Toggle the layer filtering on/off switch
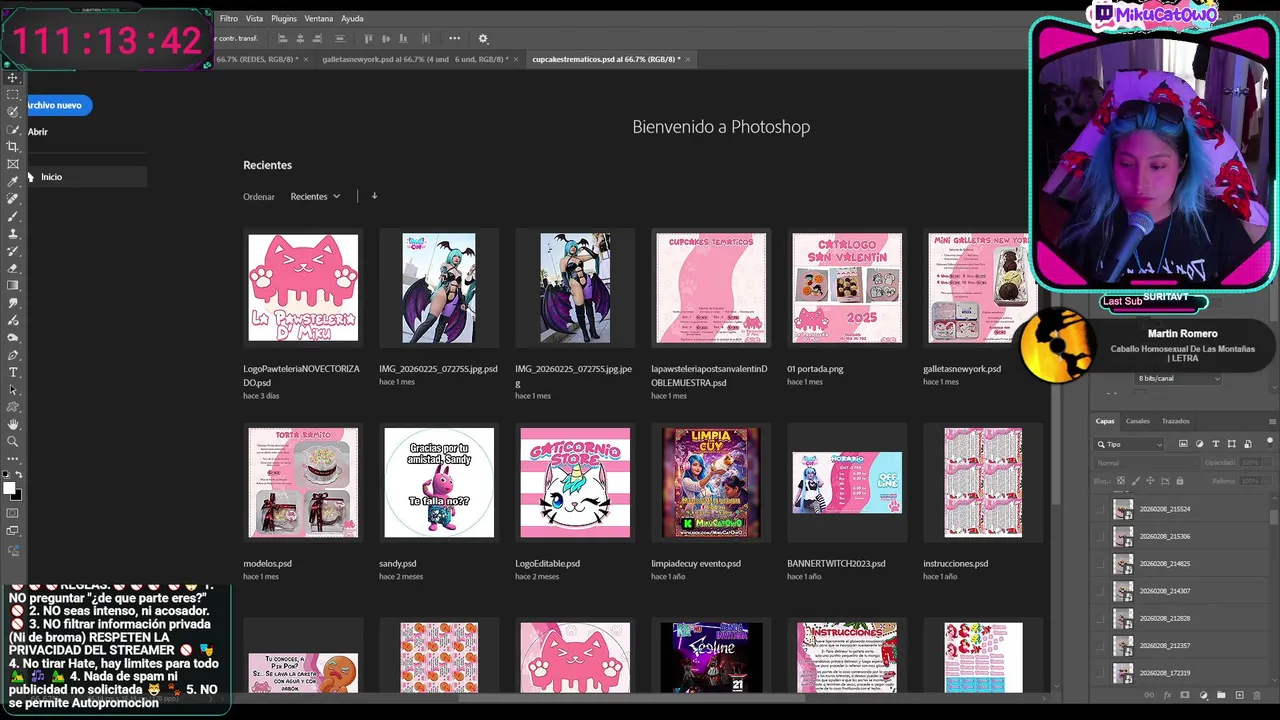This screenshot has width=1280, height=720. pyautogui.click(x=1270, y=443)
